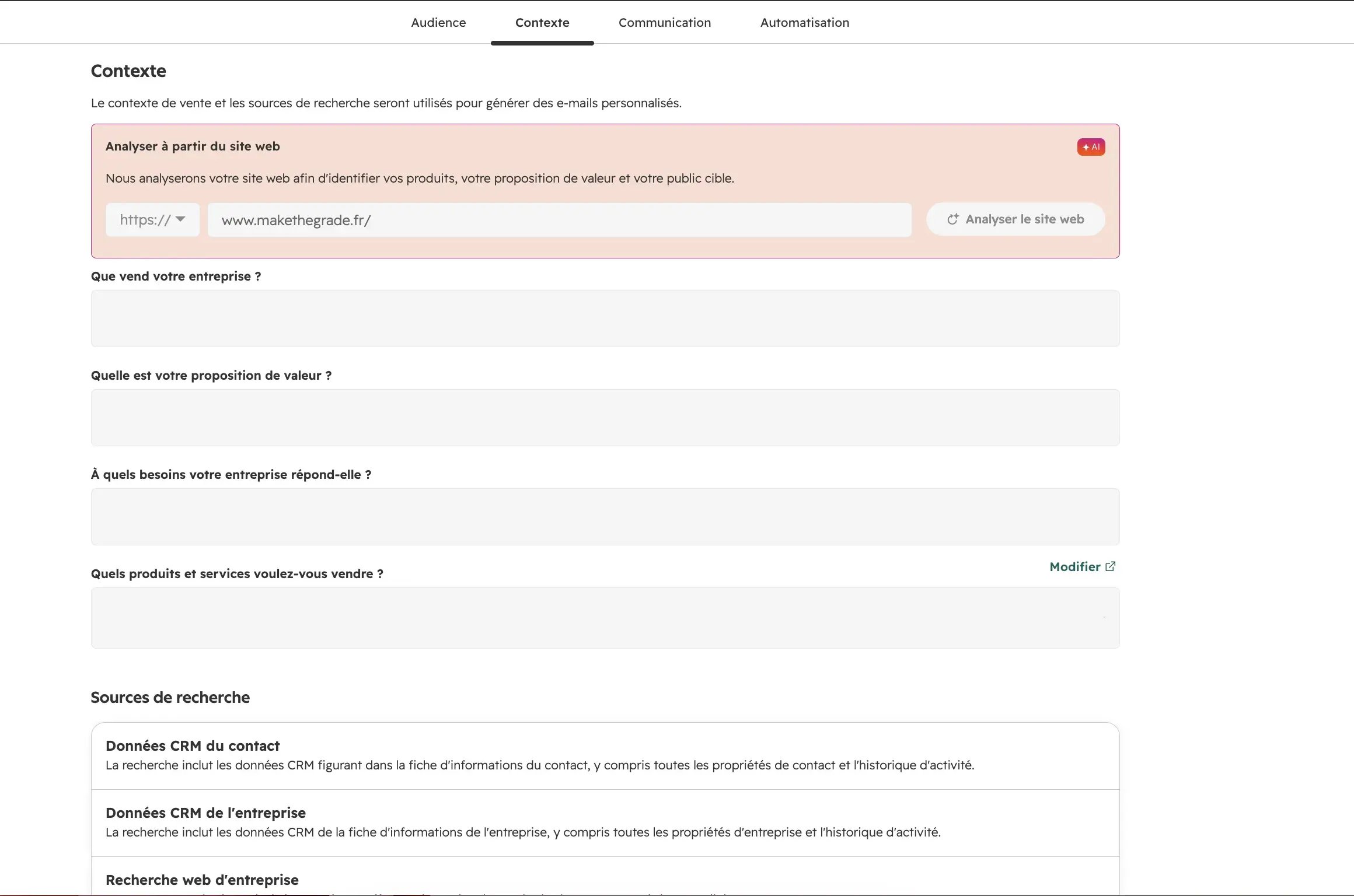Image resolution: width=1354 pixels, height=896 pixels.
Task: Open the Communication tab
Action: pos(665,23)
